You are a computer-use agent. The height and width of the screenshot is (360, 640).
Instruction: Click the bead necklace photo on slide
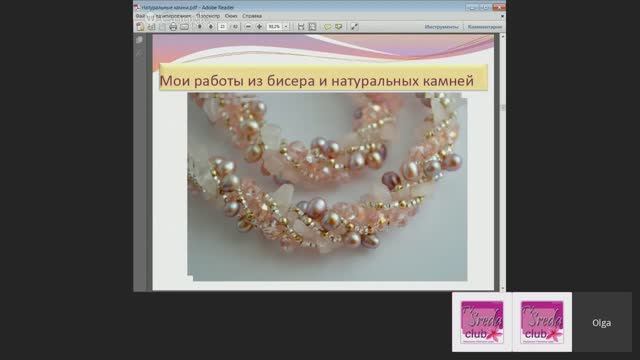click(x=327, y=187)
